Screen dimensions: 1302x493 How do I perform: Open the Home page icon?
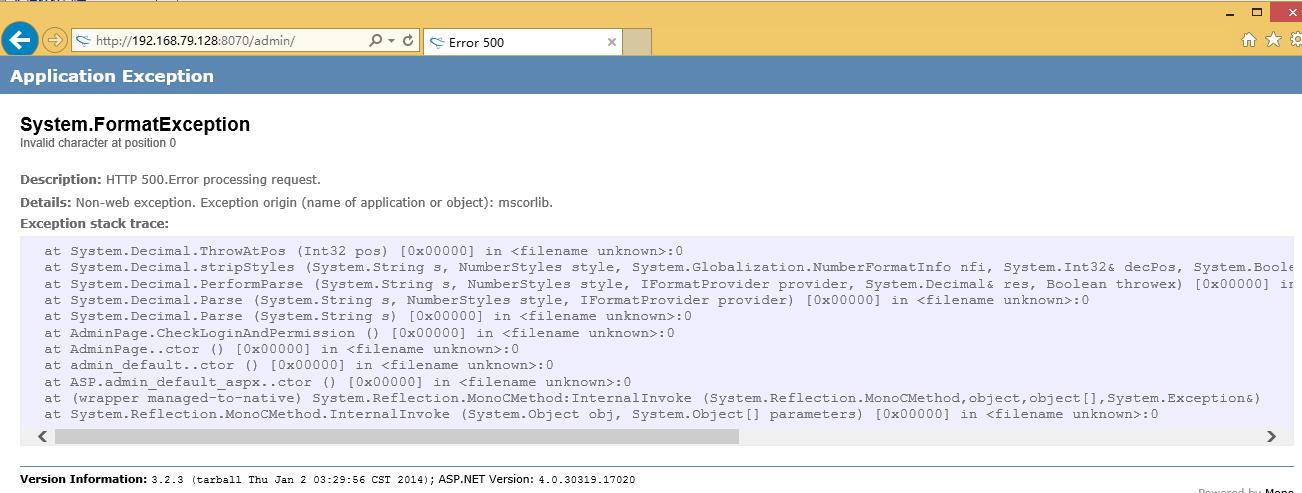coord(1248,40)
